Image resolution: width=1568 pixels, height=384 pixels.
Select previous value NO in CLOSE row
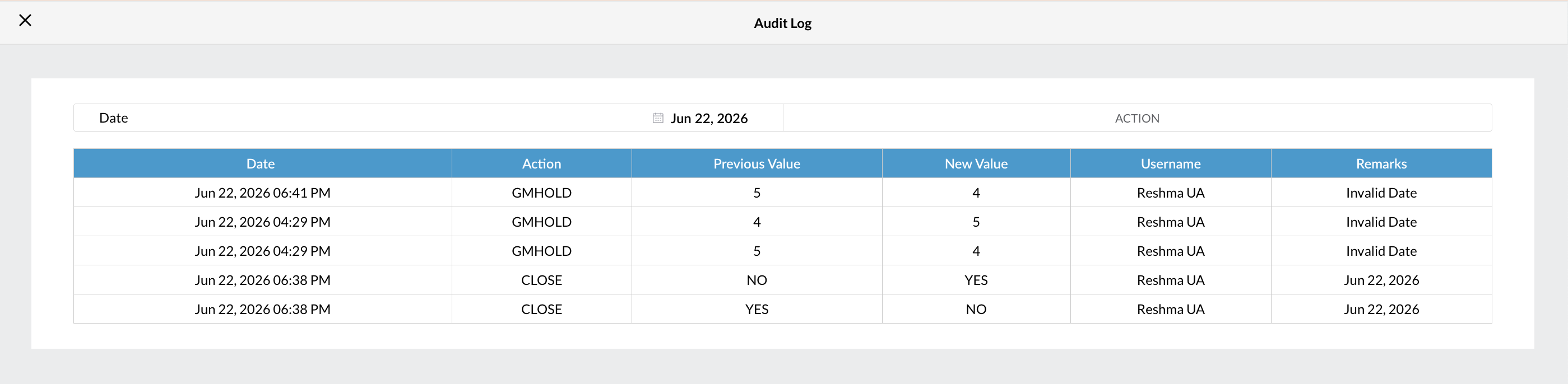click(757, 280)
